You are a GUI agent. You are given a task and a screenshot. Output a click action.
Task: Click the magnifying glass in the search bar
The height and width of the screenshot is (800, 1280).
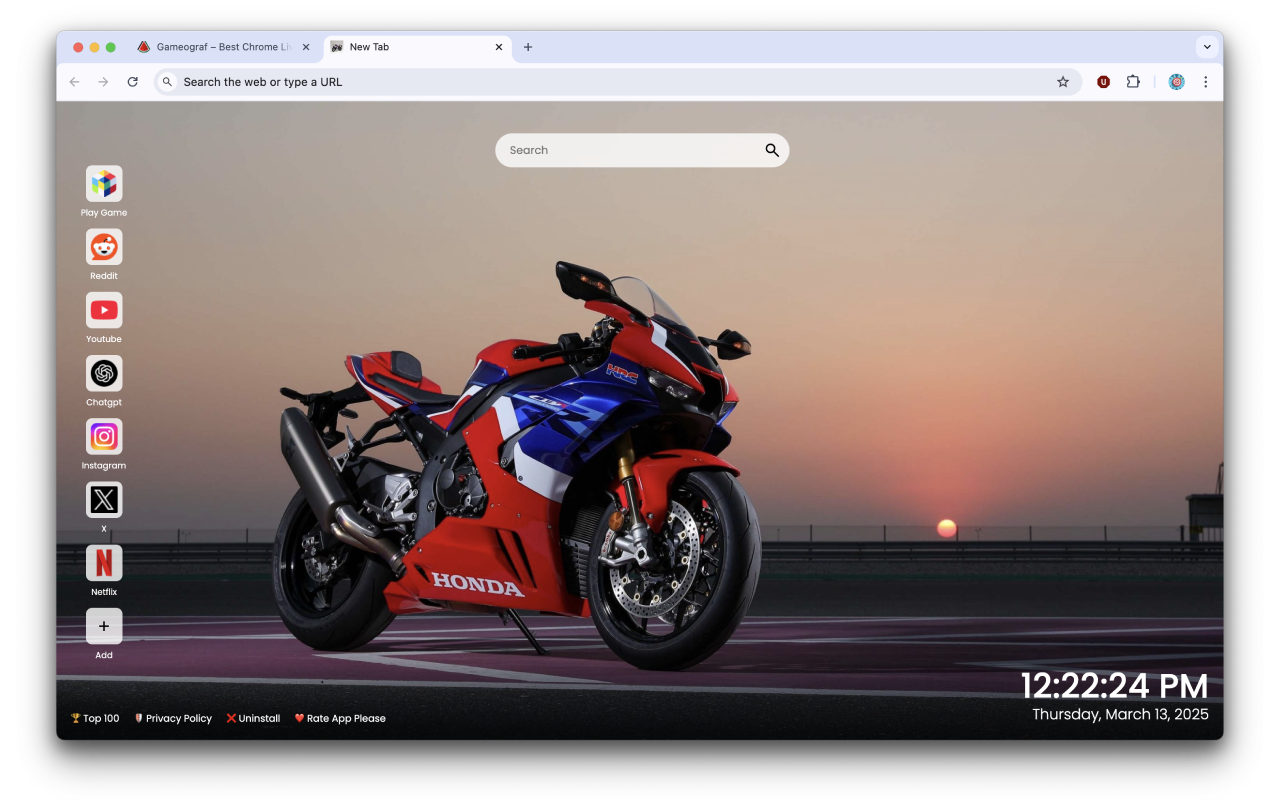pyautogui.click(x=771, y=150)
